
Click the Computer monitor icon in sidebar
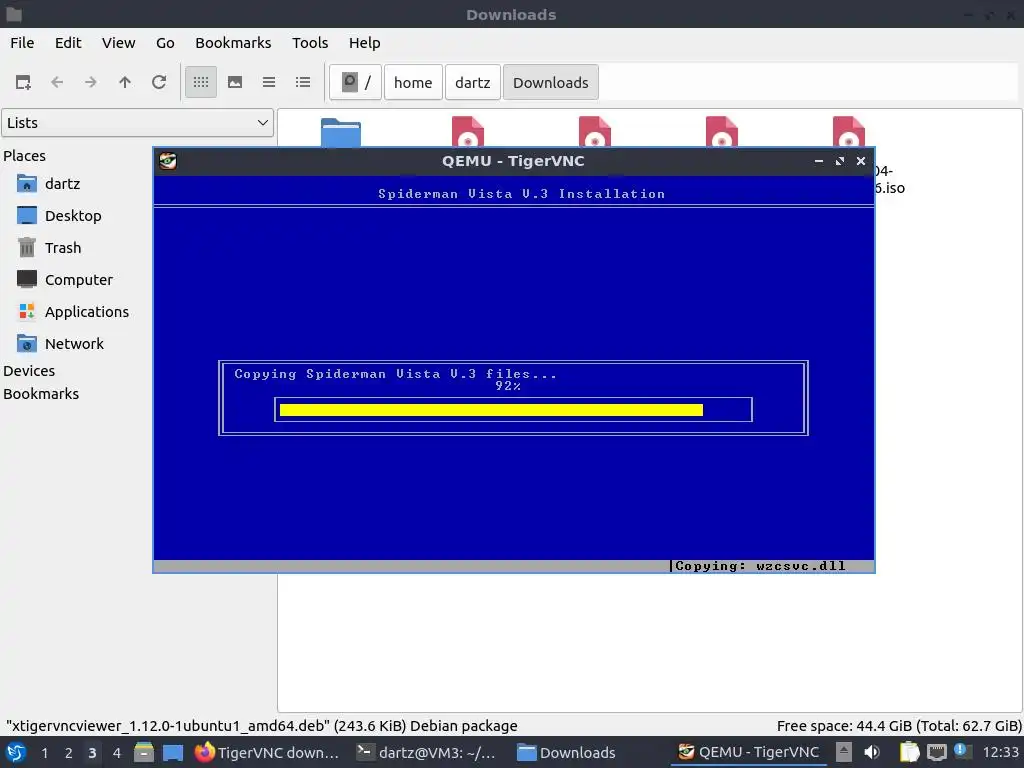[x=27, y=280]
